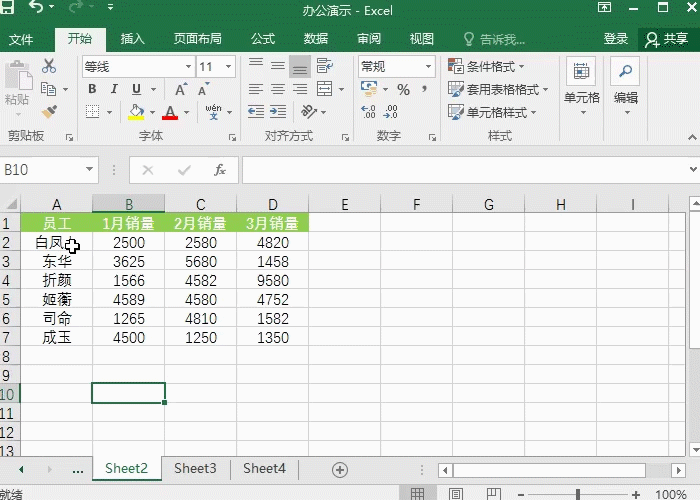
Task: Switch to the 视图 view tab
Action: (422, 39)
